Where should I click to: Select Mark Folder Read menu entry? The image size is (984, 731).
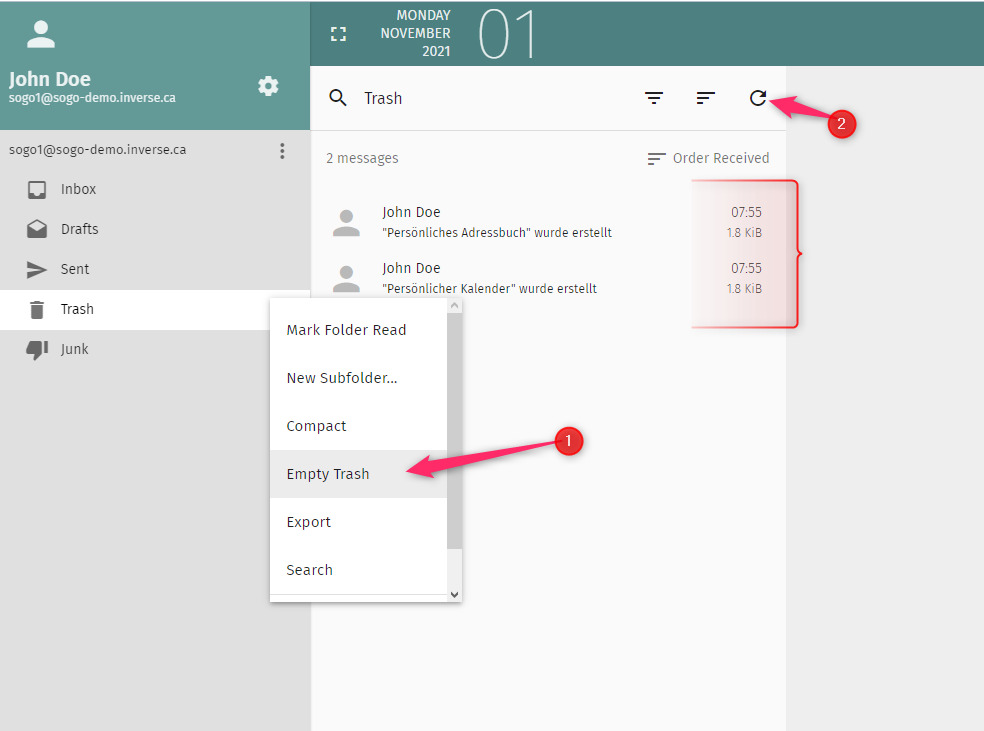pos(346,330)
